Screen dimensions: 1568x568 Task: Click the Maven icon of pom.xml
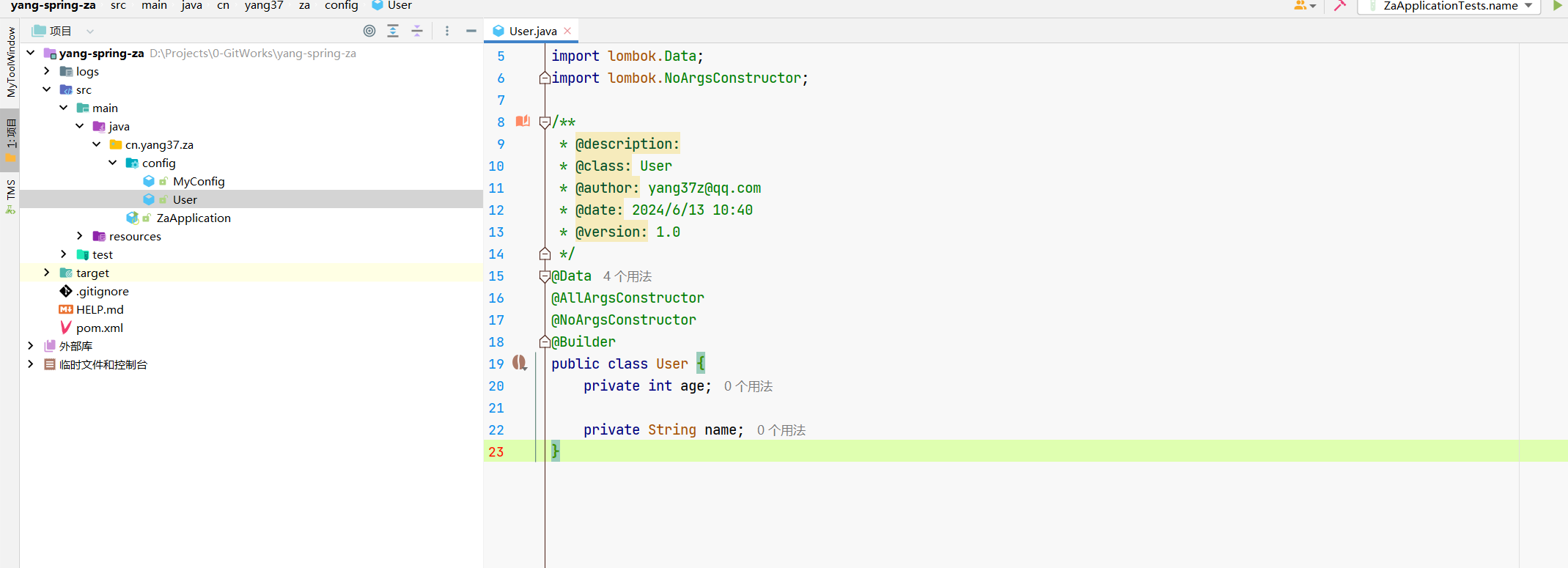tap(66, 328)
